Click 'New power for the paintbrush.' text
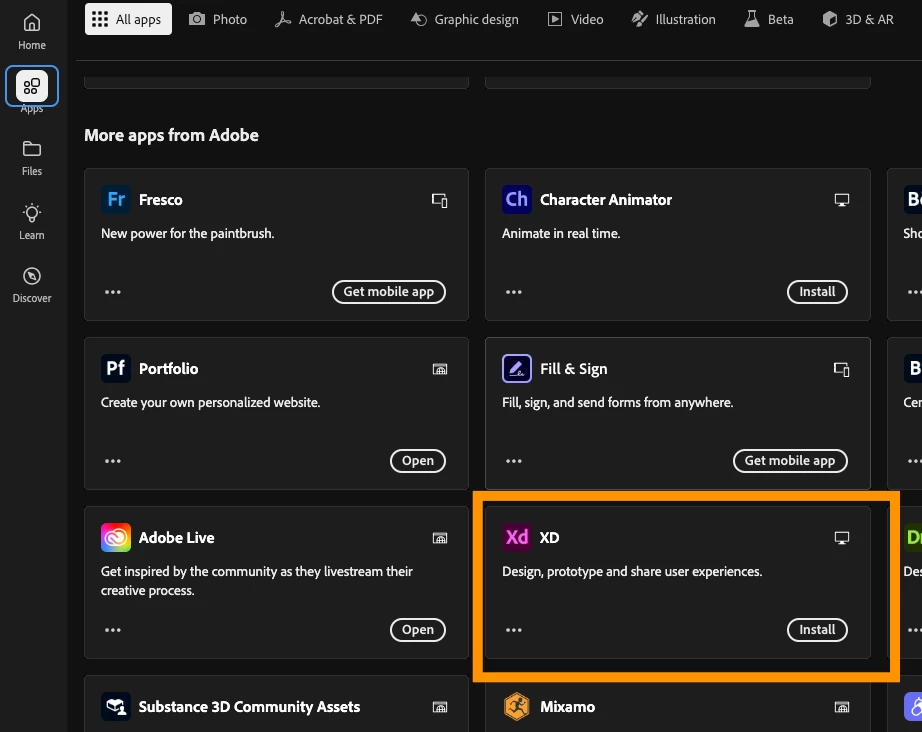Screen dimensions: 922x732 pyautogui.click(x=188, y=233)
